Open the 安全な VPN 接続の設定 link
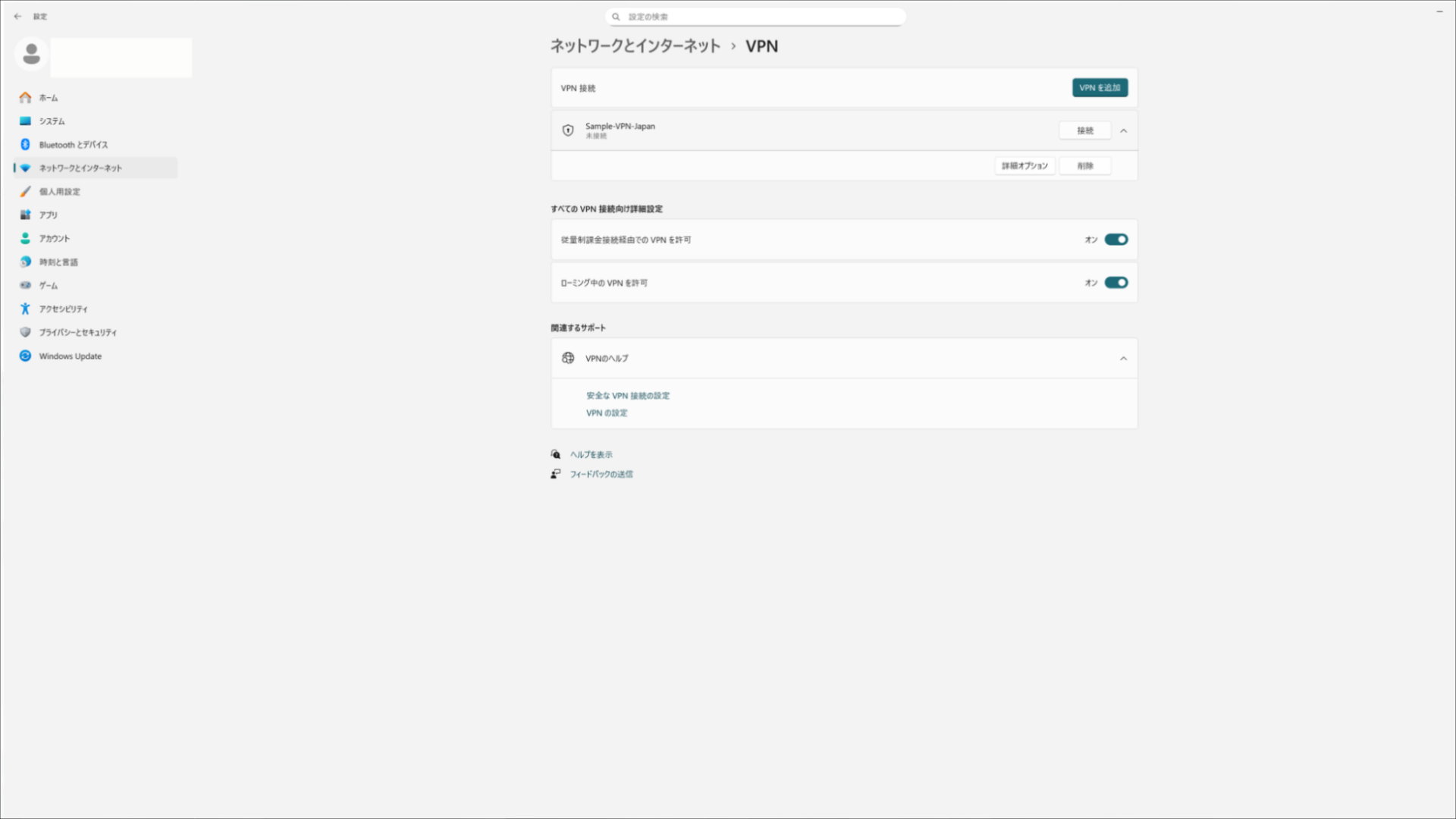The image size is (1456, 819). [x=627, y=396]
